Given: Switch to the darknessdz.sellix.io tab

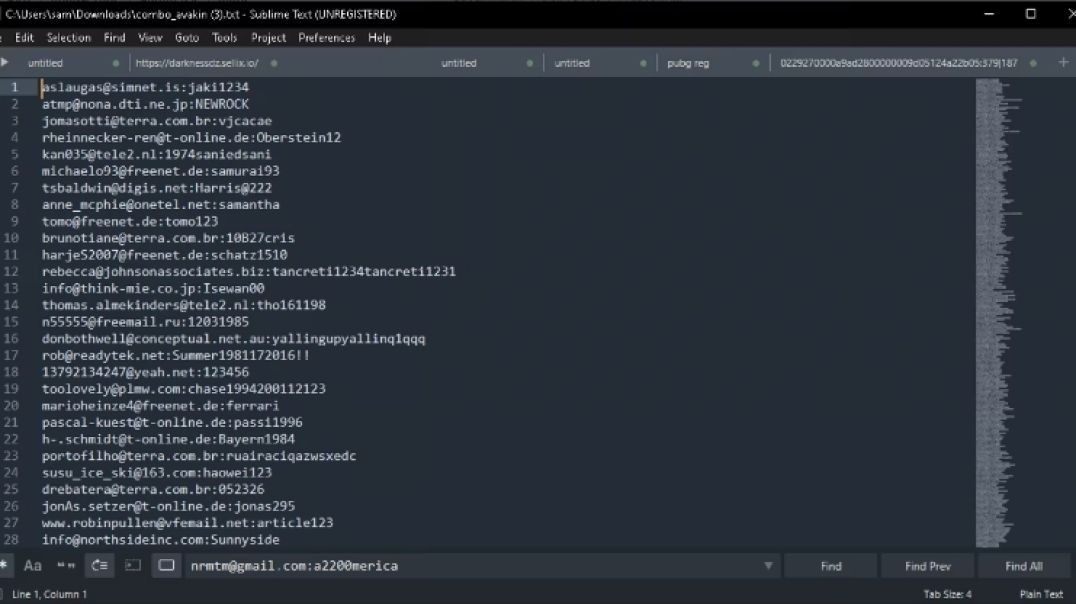Looking at the screenshot, I should click(x=197, y=63).
